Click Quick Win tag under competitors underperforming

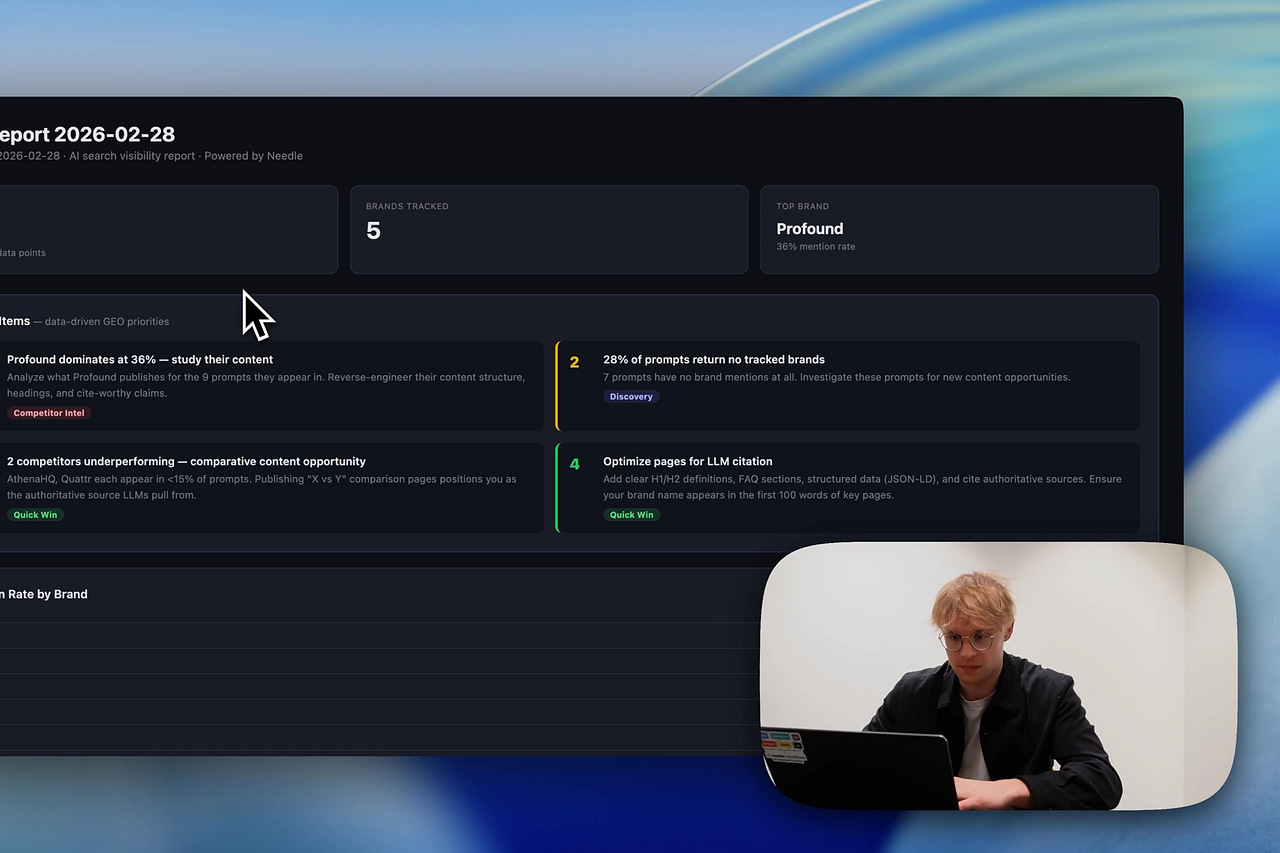[x=35, y=515]
